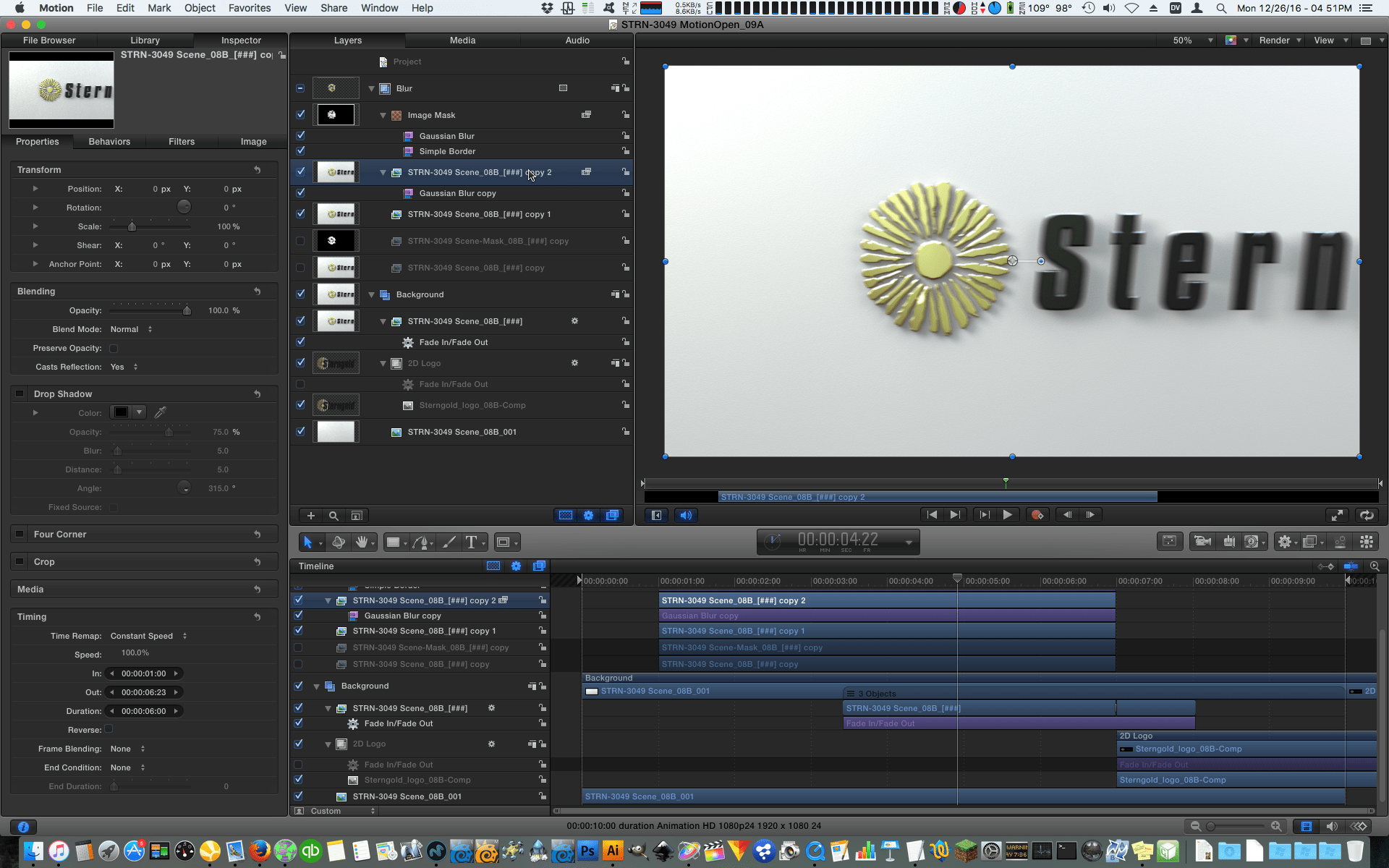Select the Rectangle shape tool
This screenshot has height=868, width=1389.
click(393, 542)
